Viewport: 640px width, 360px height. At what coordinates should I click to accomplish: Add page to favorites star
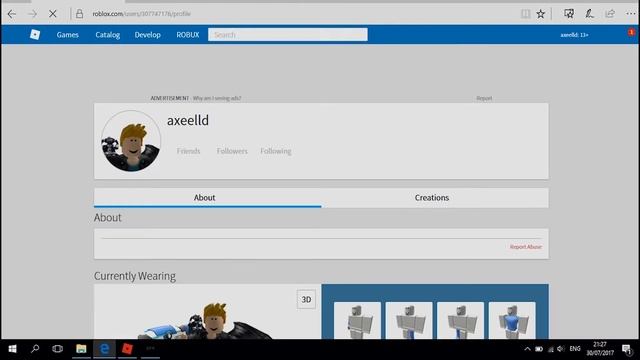click(540, 14)
